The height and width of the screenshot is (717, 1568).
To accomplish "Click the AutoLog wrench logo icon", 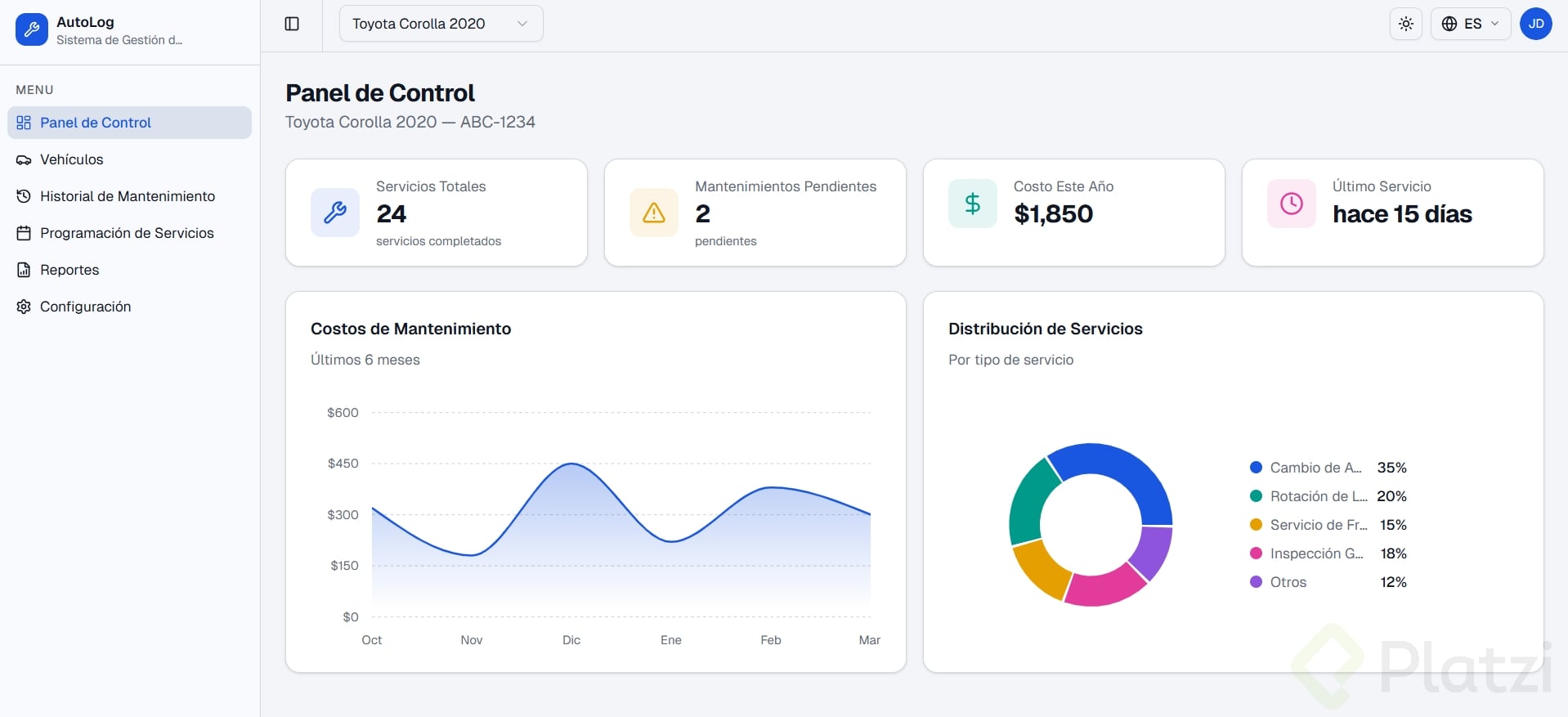I will [x=32, y=30].
